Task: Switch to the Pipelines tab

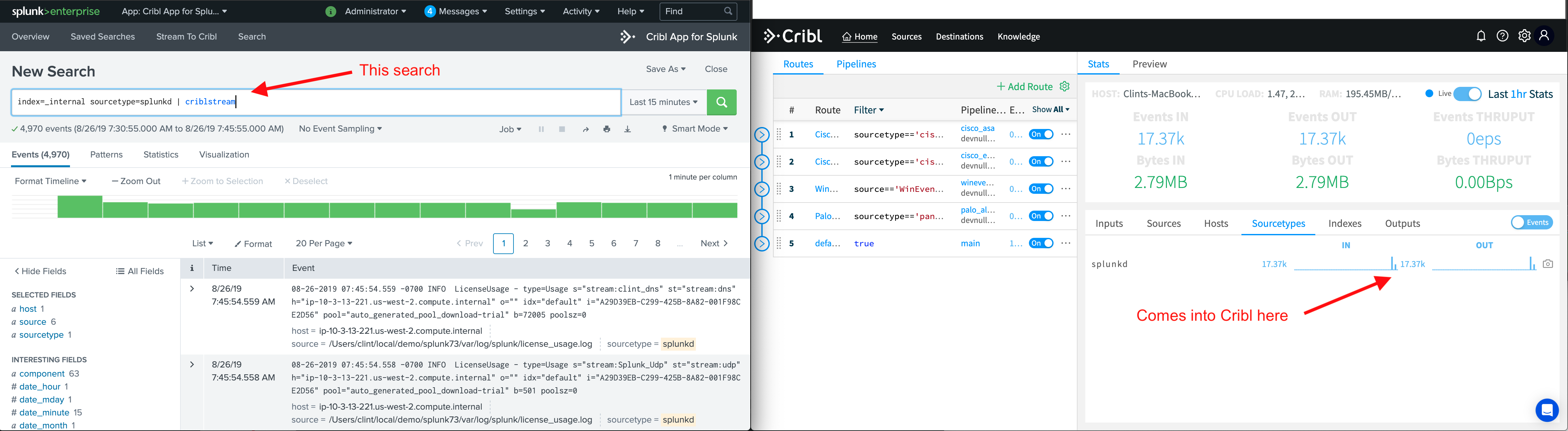Action: tap(856, 64)
